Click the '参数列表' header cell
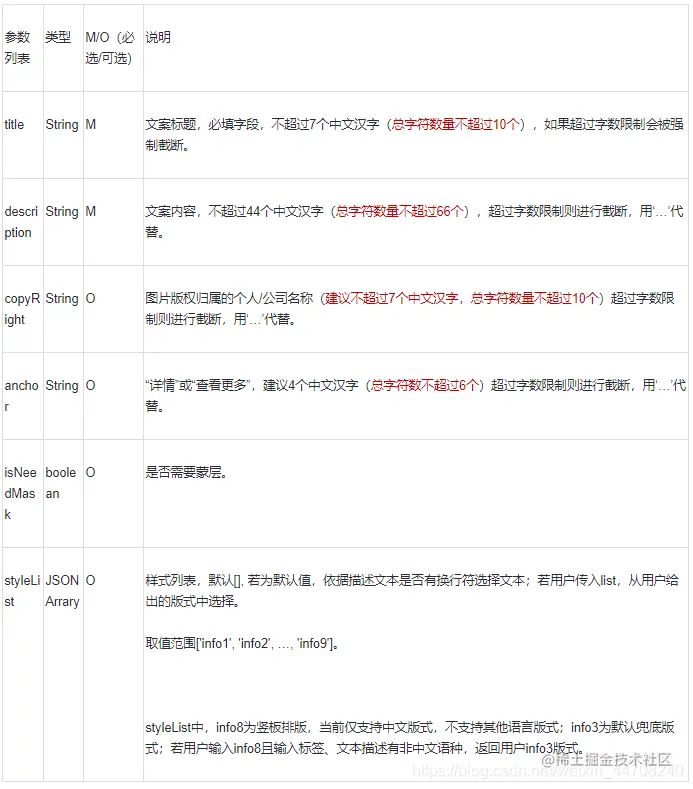This screenshot has width=693, height=789. [x=23, y=48]
